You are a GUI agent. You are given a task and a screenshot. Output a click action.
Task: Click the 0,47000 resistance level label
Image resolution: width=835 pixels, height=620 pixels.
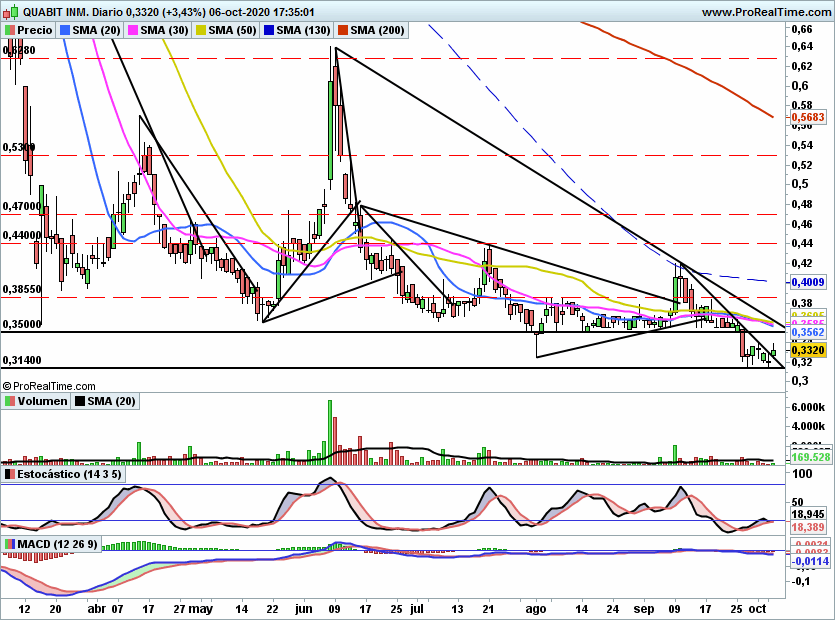pyautogui.click(x=22, y=206)
